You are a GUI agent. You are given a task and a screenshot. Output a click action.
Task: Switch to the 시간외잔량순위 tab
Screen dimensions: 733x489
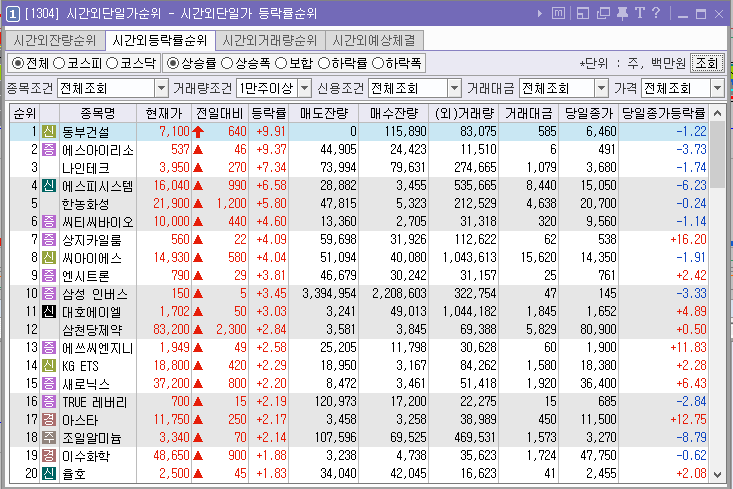(55, 41)
